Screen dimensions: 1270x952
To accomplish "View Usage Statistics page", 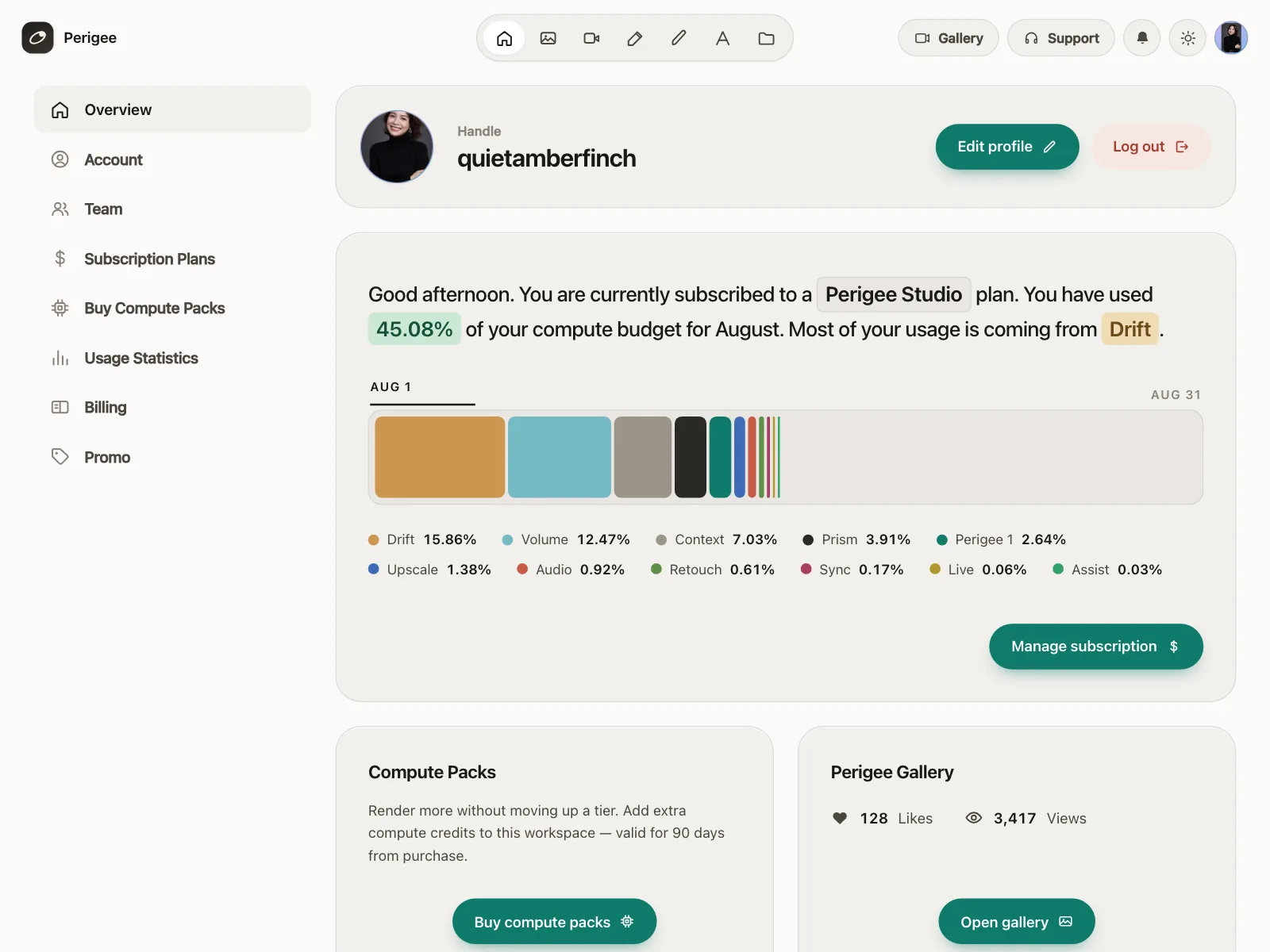I will 172,358.
